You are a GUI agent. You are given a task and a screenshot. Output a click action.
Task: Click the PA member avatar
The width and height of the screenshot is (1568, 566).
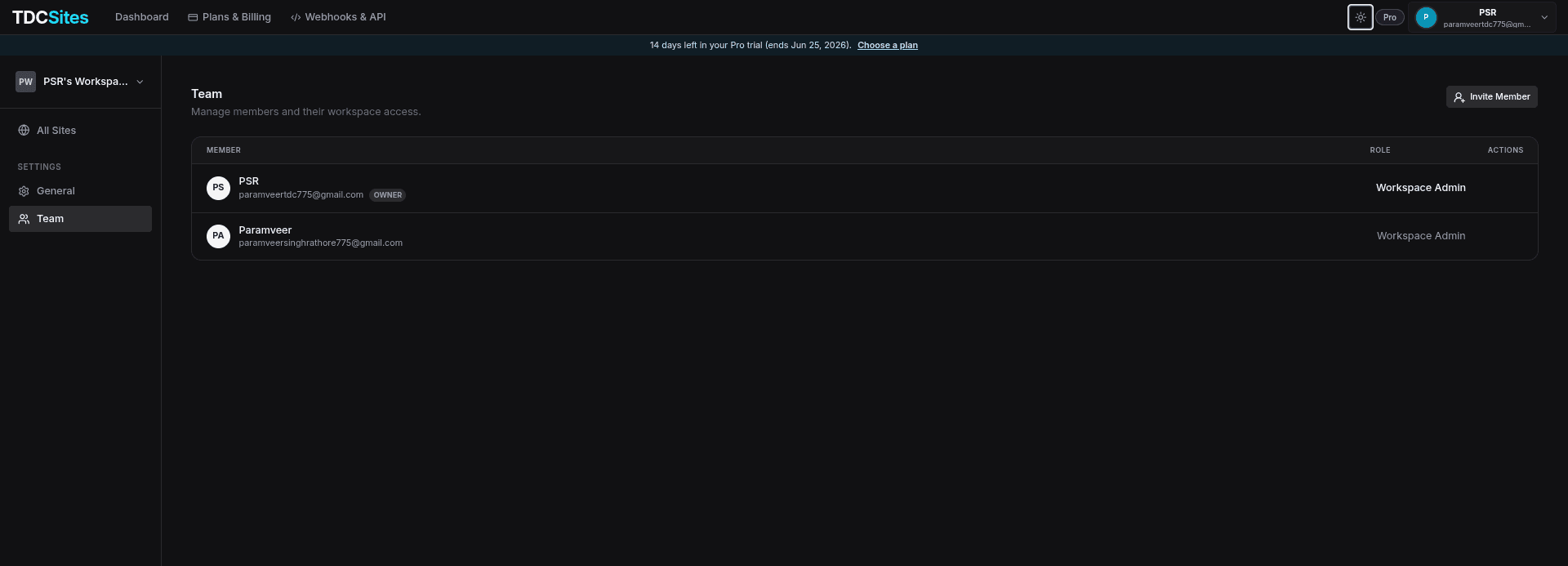pyautogui.click(x=218, y=236)
